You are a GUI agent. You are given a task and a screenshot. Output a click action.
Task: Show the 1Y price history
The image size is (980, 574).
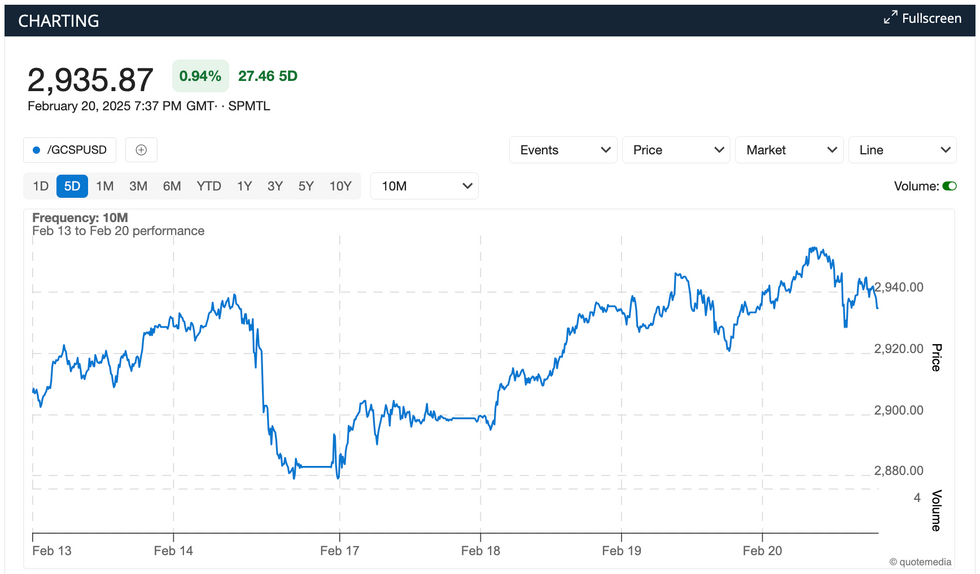tap(244, 186)
